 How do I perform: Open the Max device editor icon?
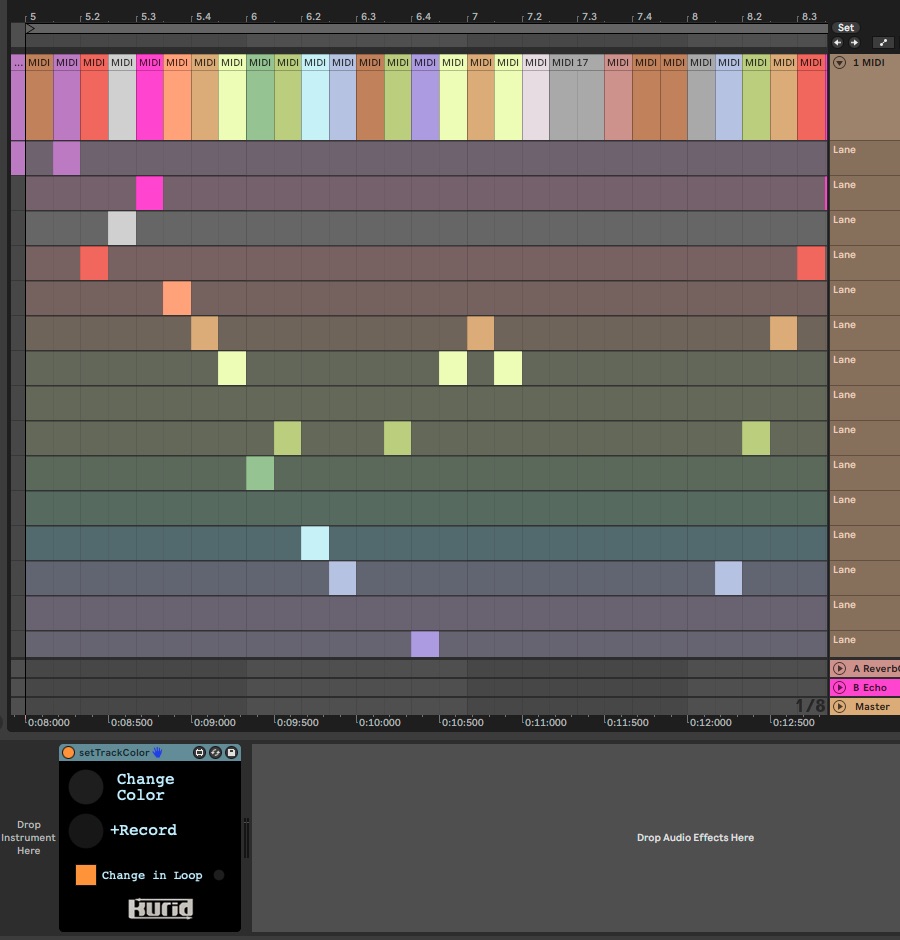199,752
